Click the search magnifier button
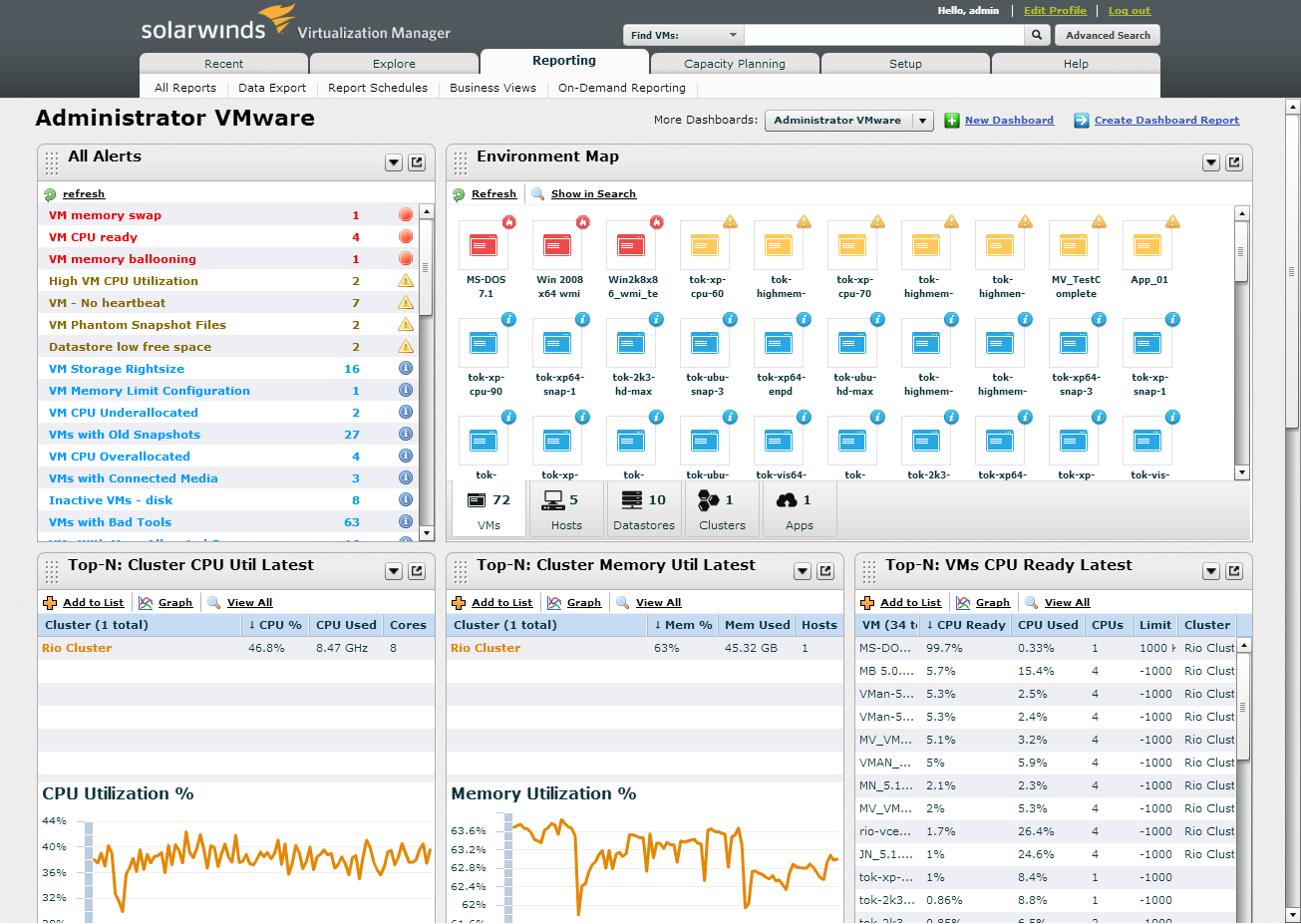 (1037, 35)
